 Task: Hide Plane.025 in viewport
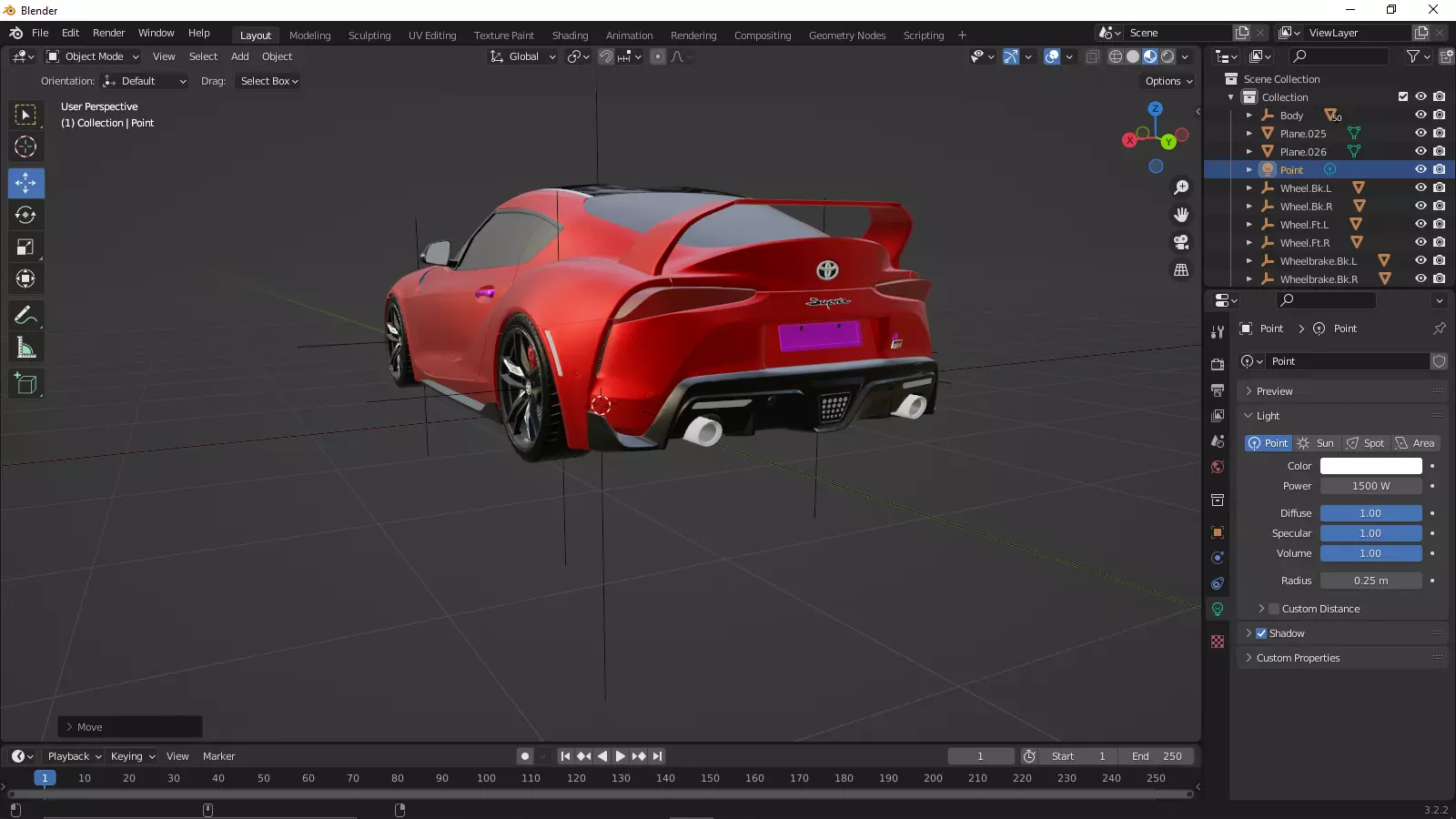tap(1421, 133)
